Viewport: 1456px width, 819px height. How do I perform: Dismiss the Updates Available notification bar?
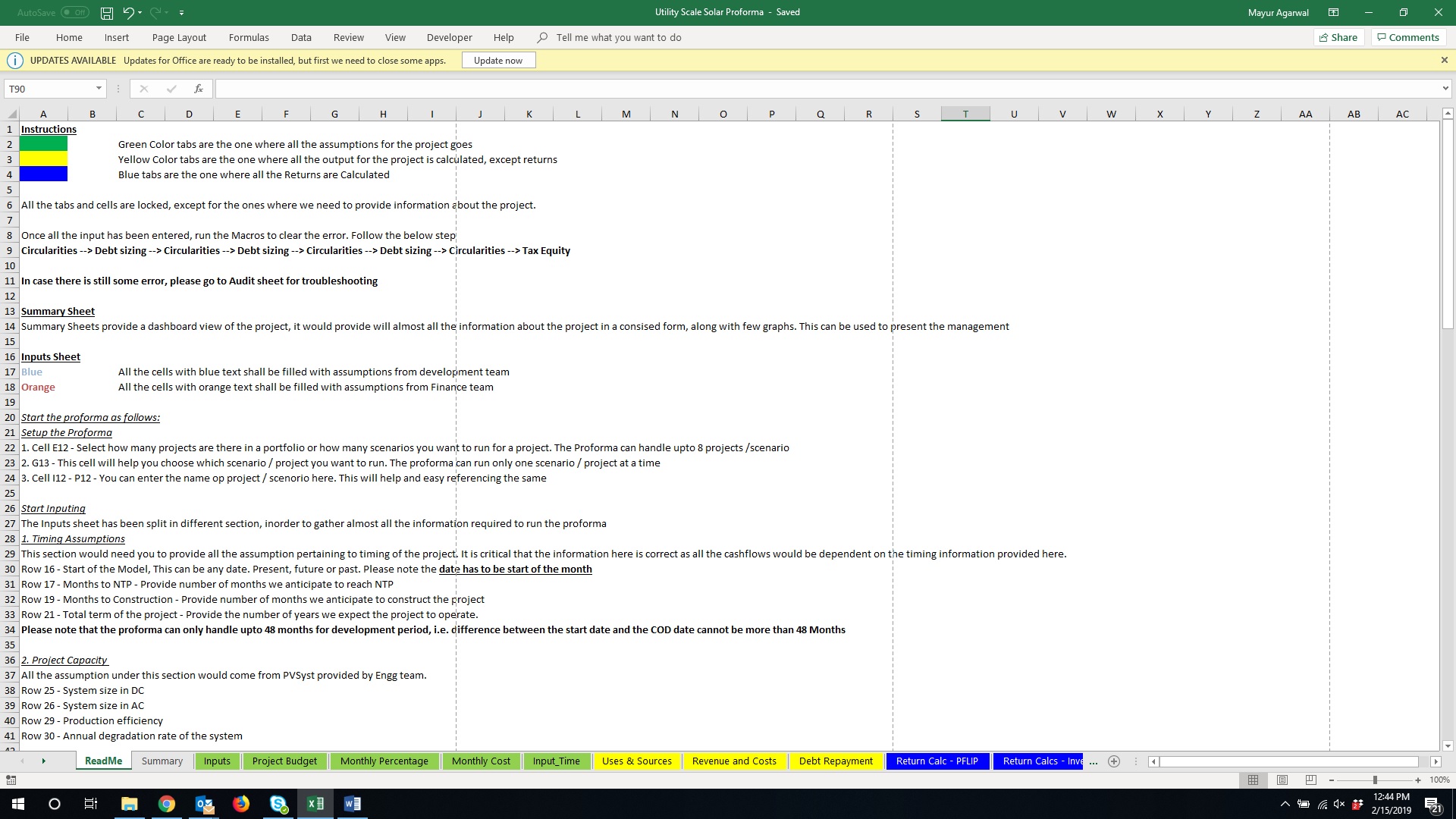tap(1444, 60)
